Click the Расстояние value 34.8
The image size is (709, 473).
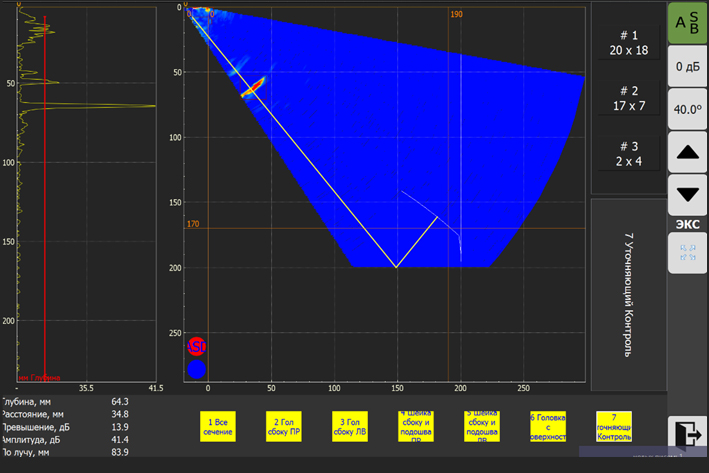(x=120, y=414)
